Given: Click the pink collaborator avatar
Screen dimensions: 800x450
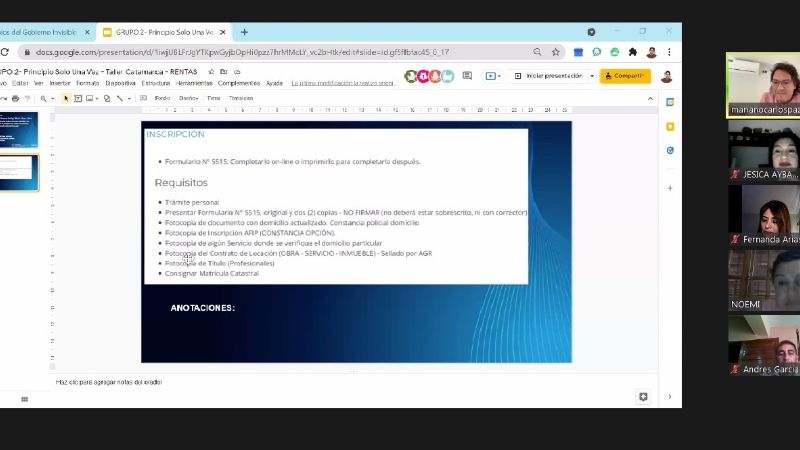Looking at the screenshot, I should [x=423, y=77].
